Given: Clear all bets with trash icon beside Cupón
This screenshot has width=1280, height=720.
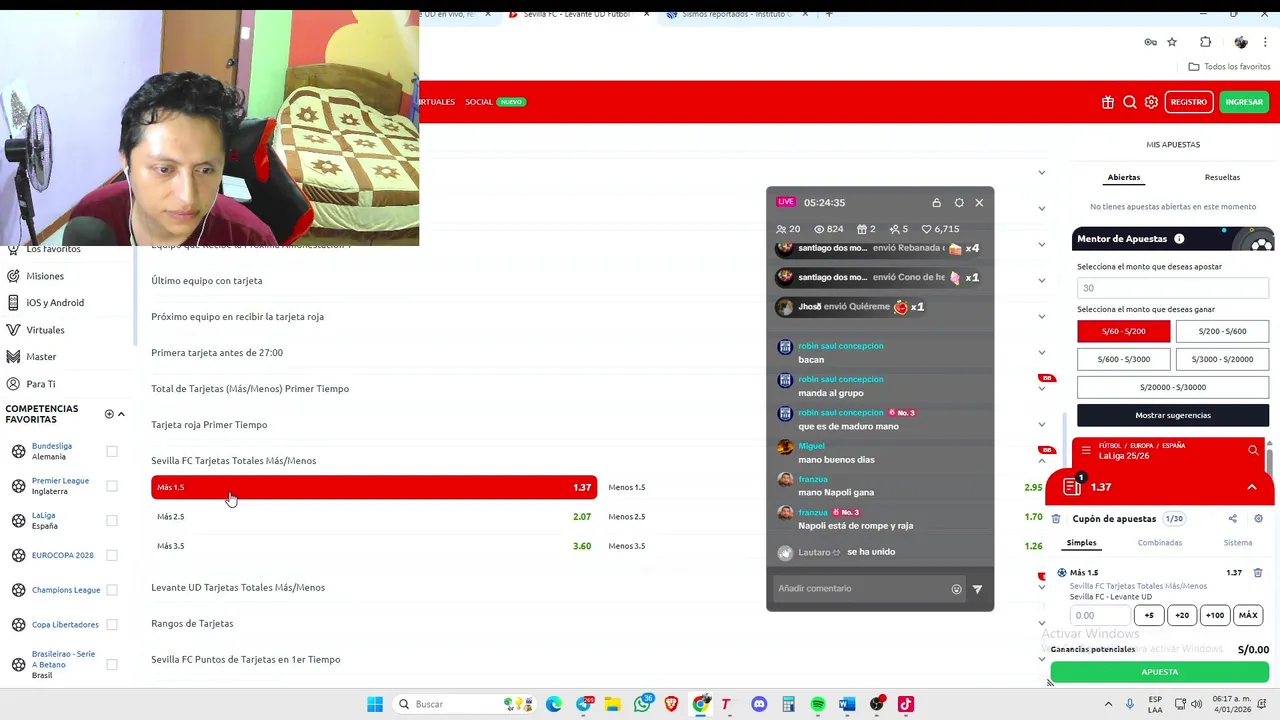Looking at the screenshot, I should pyautogui.click(x=1056, y=519).
